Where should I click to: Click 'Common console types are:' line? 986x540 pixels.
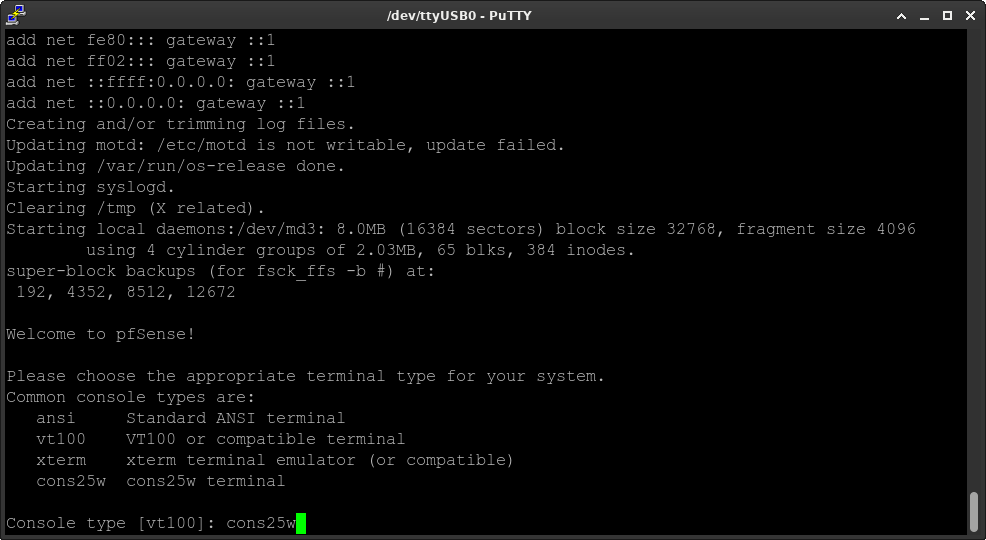click(130, 397)
